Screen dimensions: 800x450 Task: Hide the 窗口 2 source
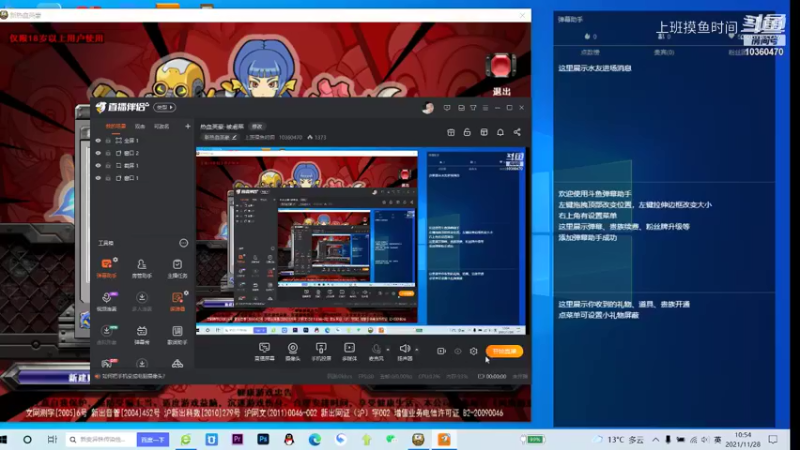[x=98, y=153]
